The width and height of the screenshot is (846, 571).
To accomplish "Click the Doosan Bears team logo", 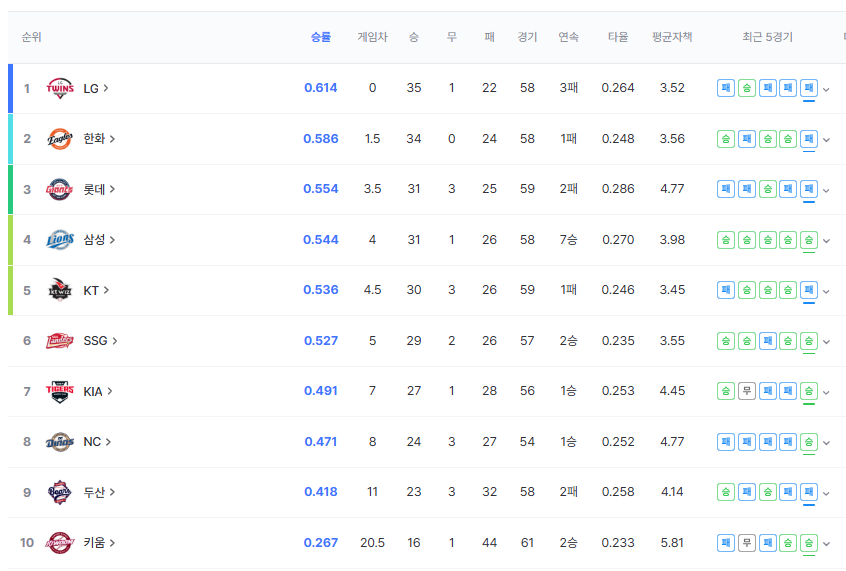I will pyautogui.click(x=60, y=492).
